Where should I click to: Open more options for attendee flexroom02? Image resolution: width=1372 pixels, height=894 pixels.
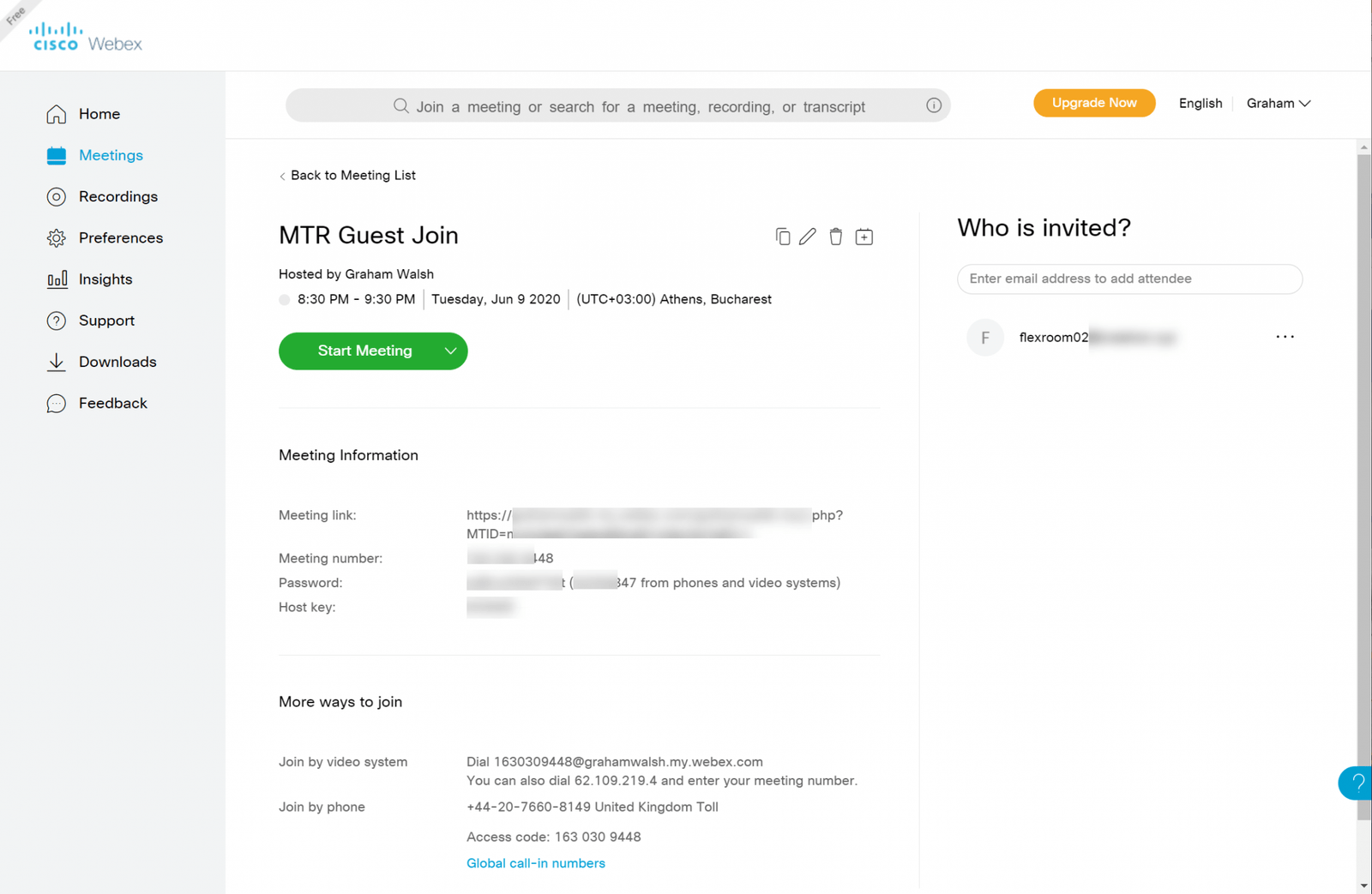click(1284, 337)
